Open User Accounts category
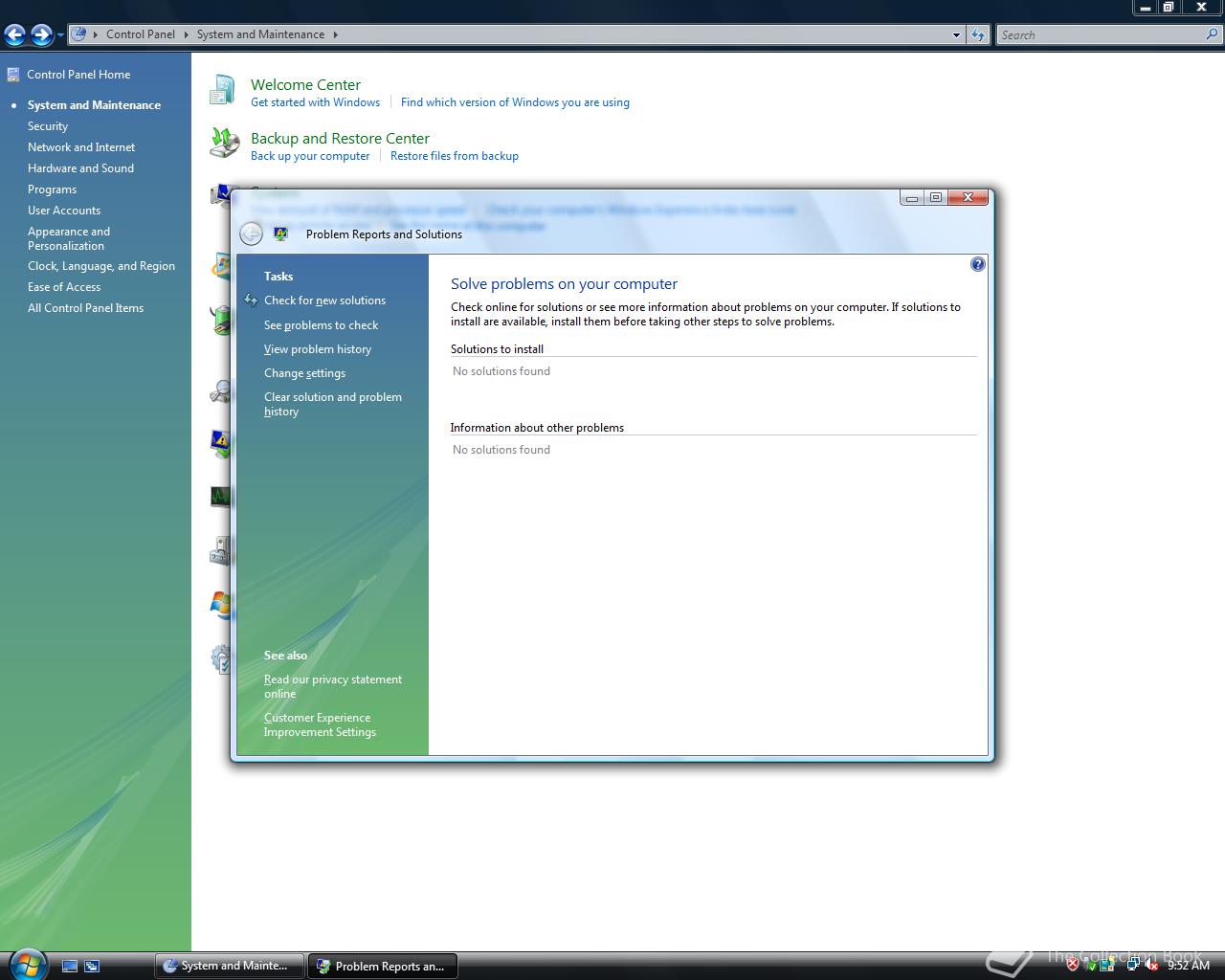The image size is (1225, 980). coord(64,211)
